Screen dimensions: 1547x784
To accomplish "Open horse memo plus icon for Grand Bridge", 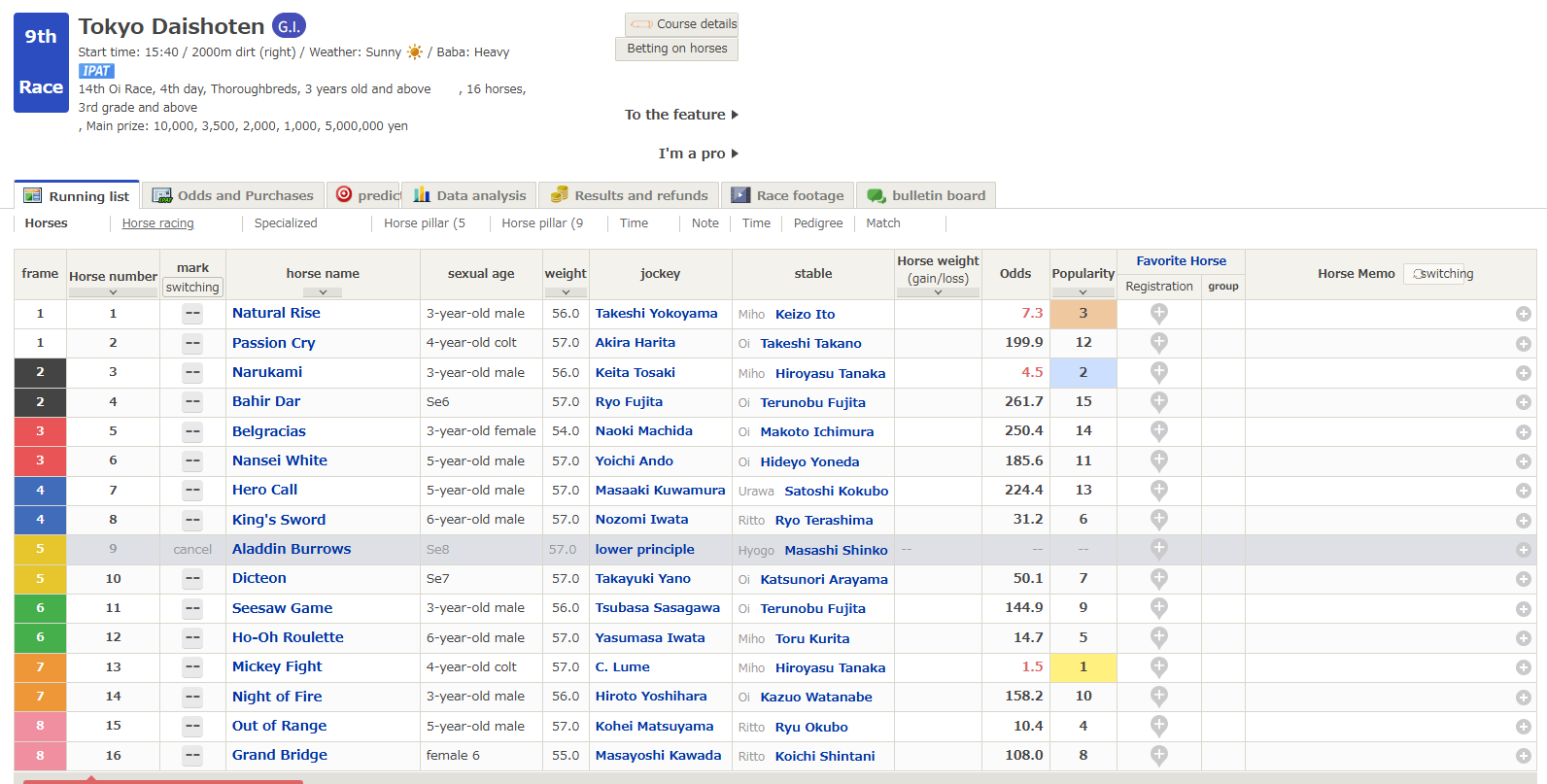I will [1523, 756].
